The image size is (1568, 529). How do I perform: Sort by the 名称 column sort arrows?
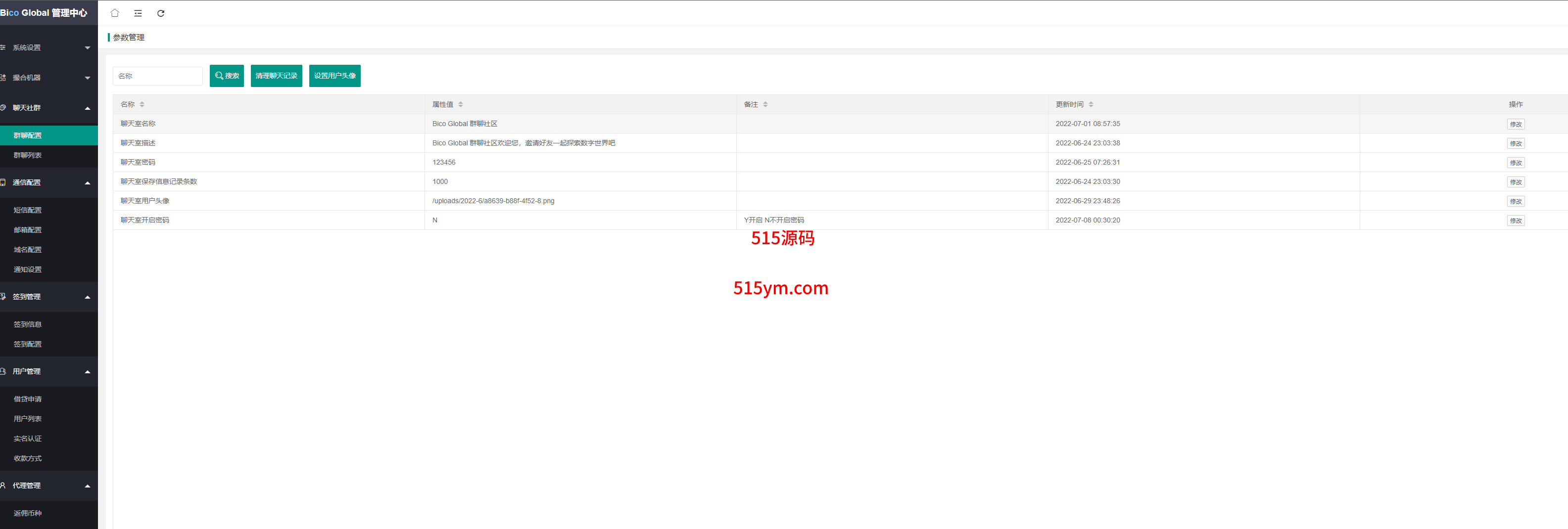pyautogui.click(x=142, y=105)
